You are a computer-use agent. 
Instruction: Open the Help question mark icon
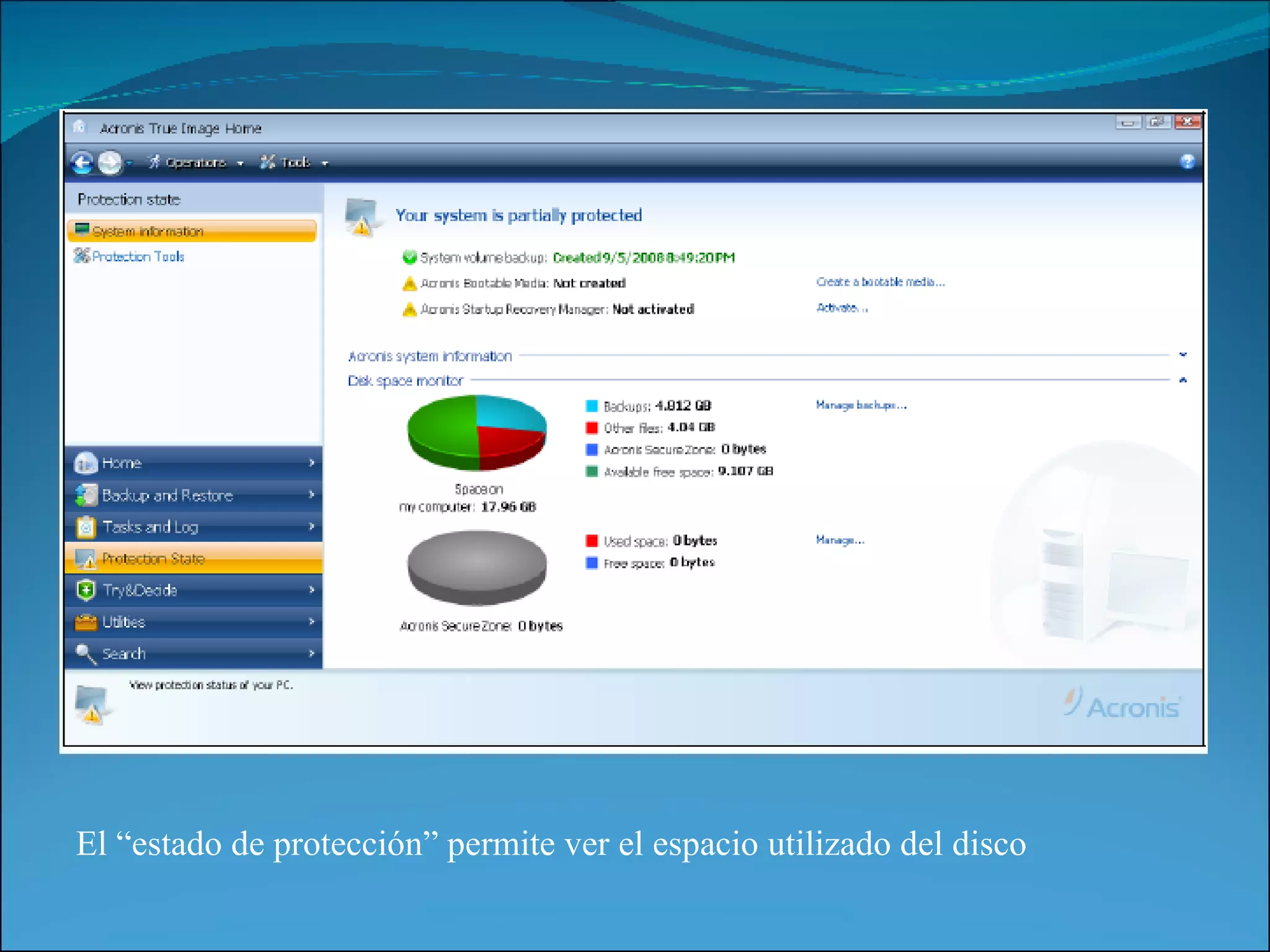(1187, 162)
